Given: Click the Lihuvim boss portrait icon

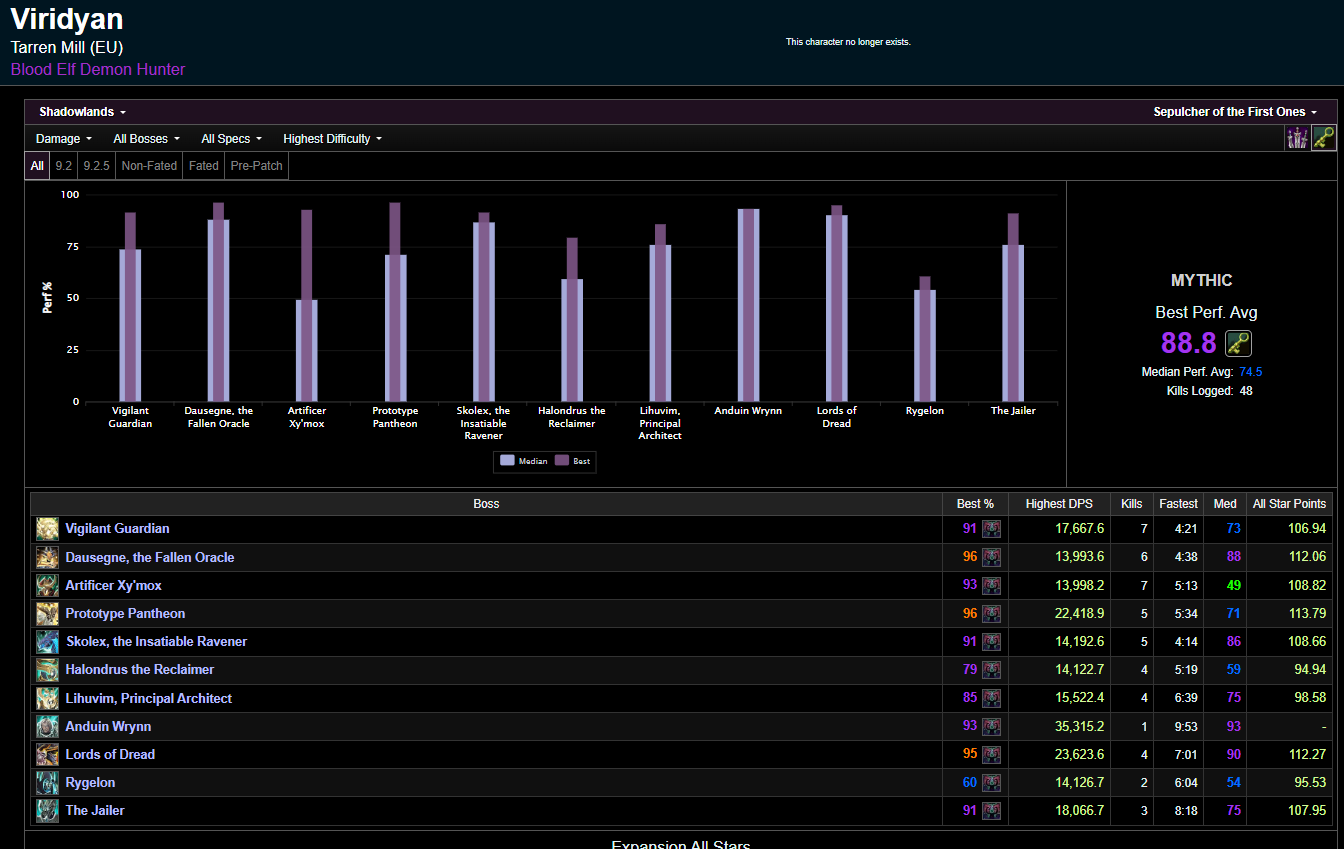Looking at the screenshot, I should tap(47, 698).
